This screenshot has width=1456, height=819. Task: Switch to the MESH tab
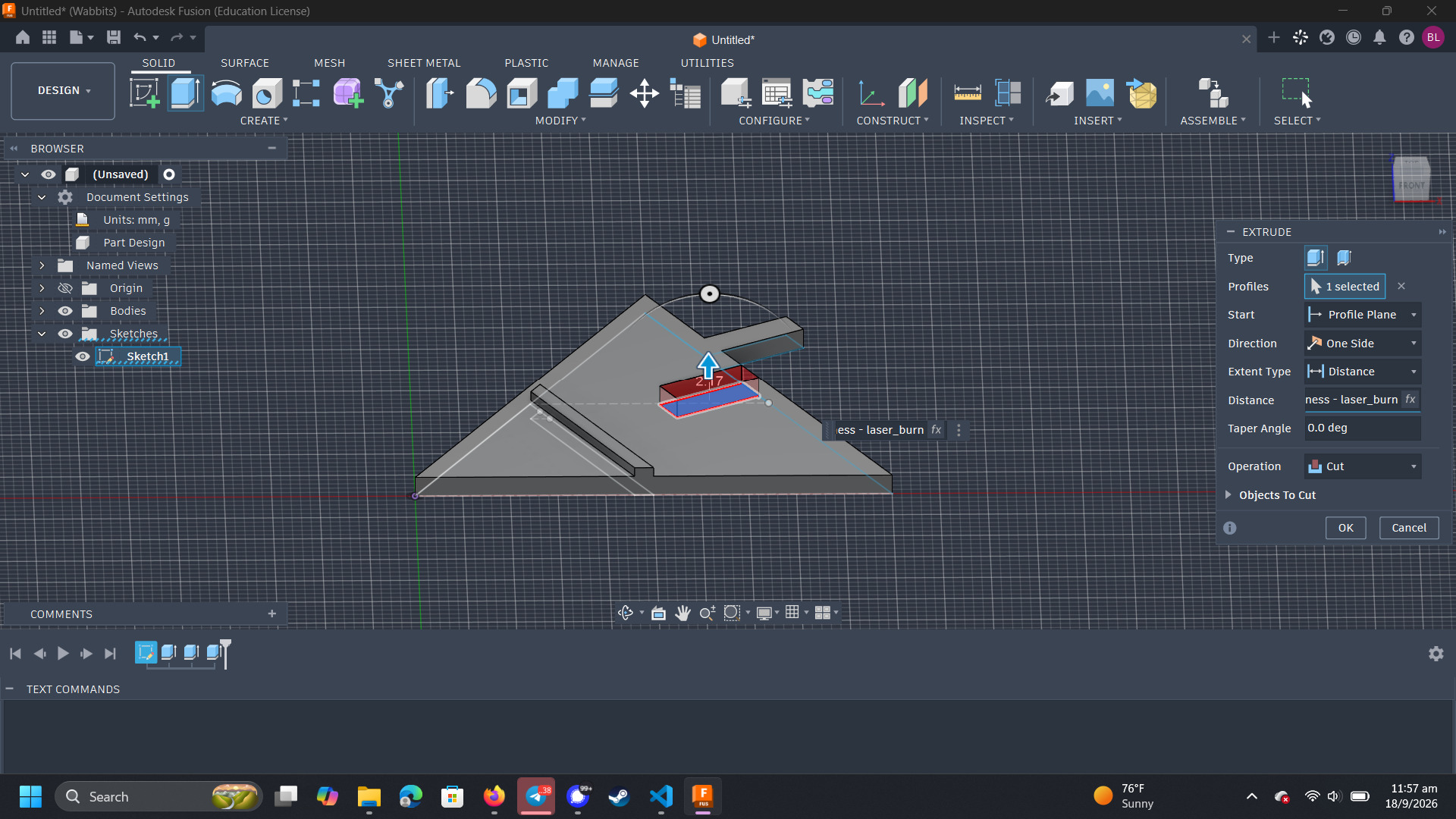330,63
